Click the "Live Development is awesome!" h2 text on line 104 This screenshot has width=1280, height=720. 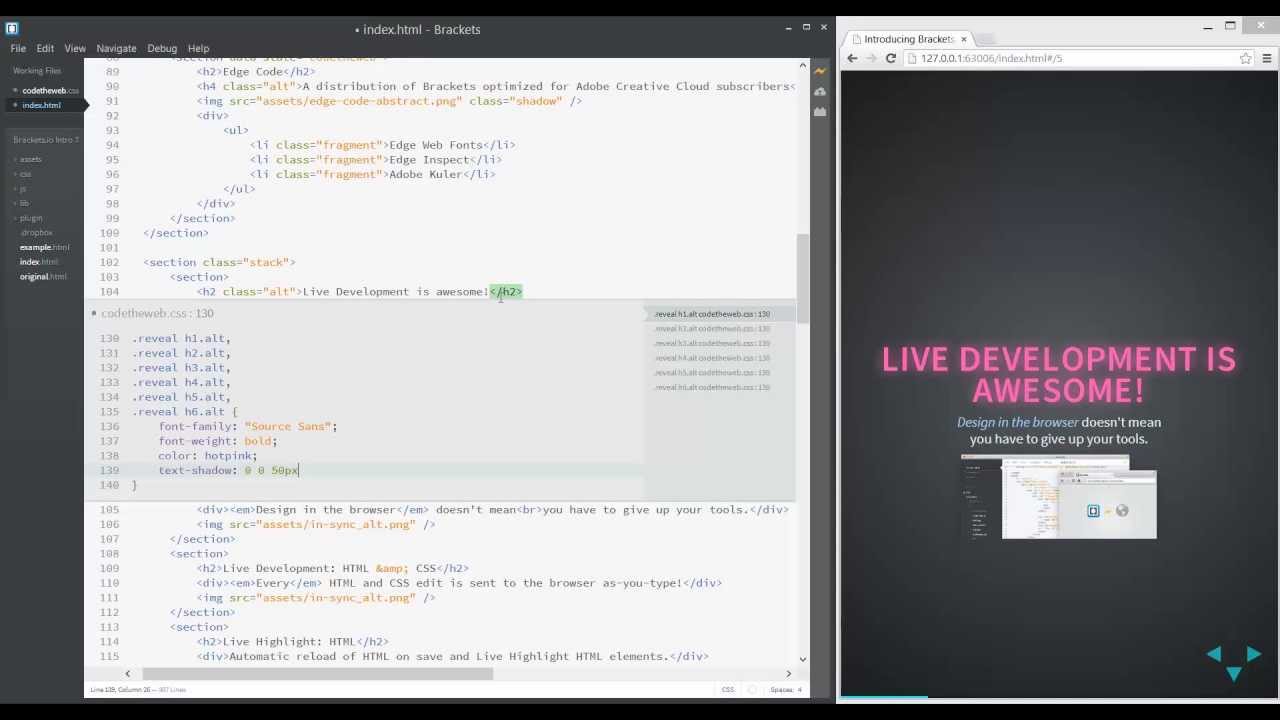tap(395, 292)
